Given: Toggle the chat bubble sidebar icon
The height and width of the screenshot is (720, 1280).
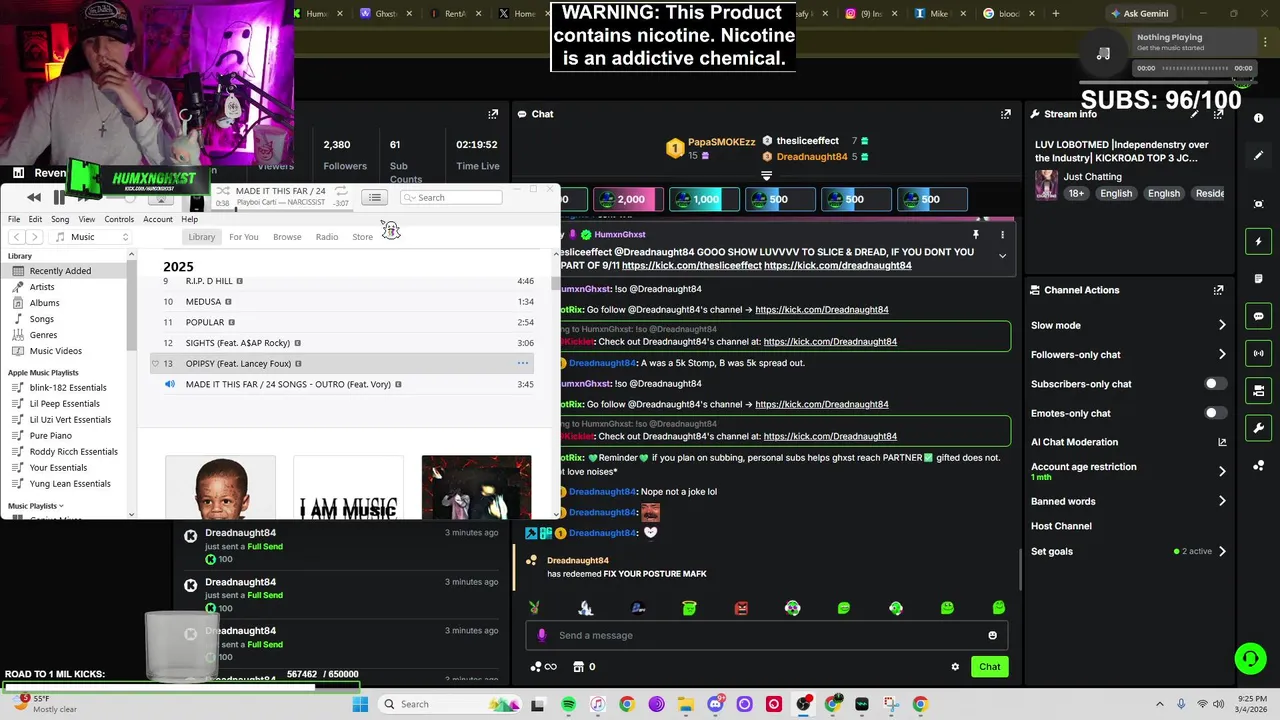Looking at the screenshot, I should [x=1259, y=316].
